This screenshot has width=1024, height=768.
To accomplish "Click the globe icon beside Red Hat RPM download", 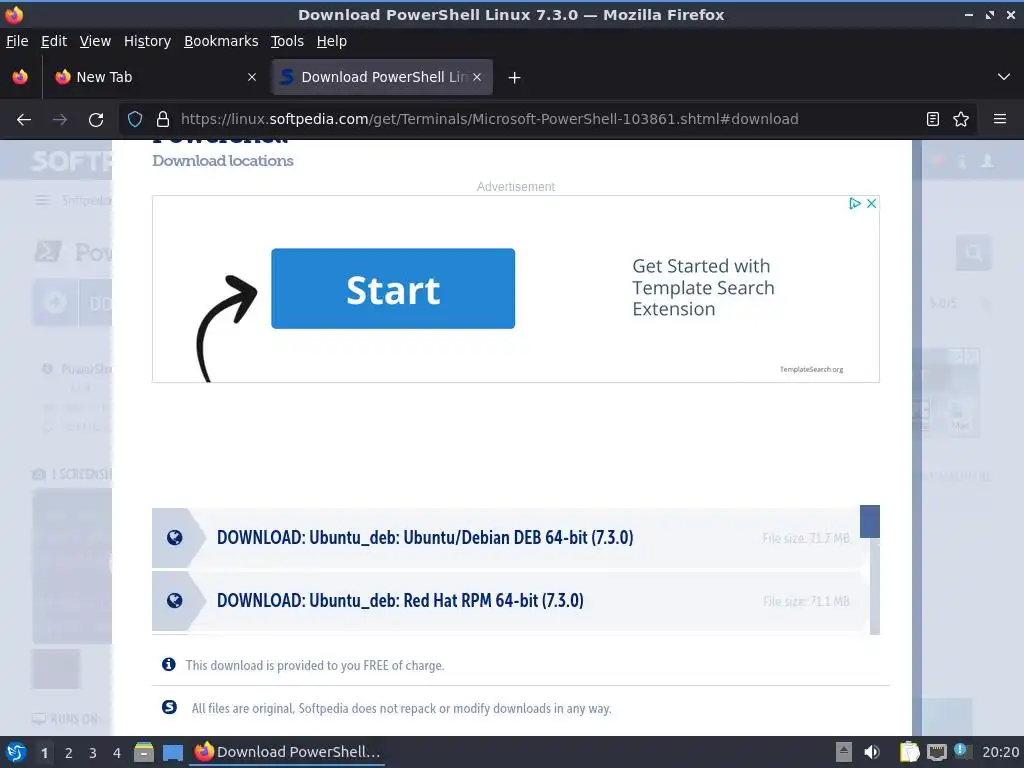I will [174, 601].
